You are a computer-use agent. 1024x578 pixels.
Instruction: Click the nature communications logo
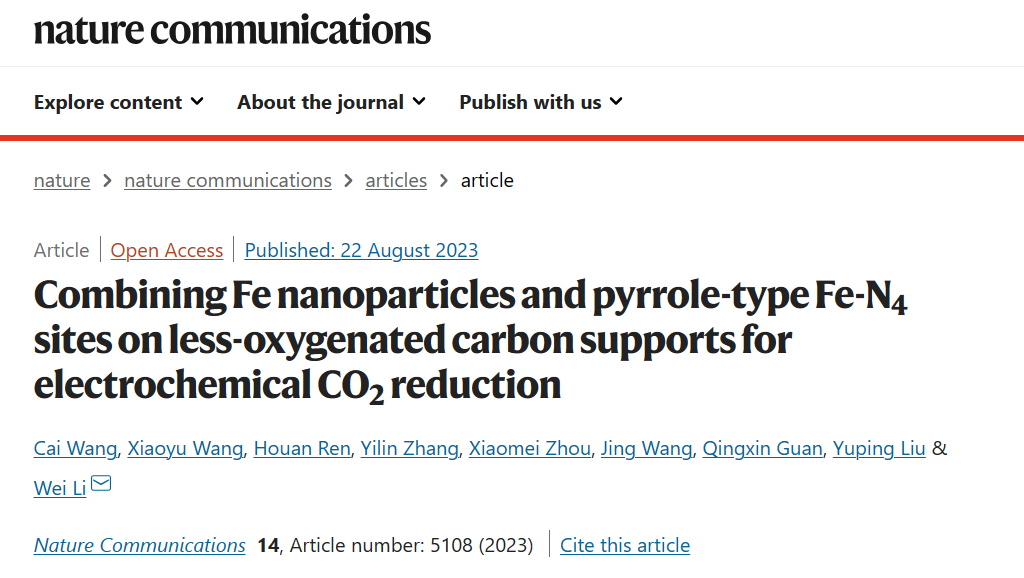tap(232, 30)
